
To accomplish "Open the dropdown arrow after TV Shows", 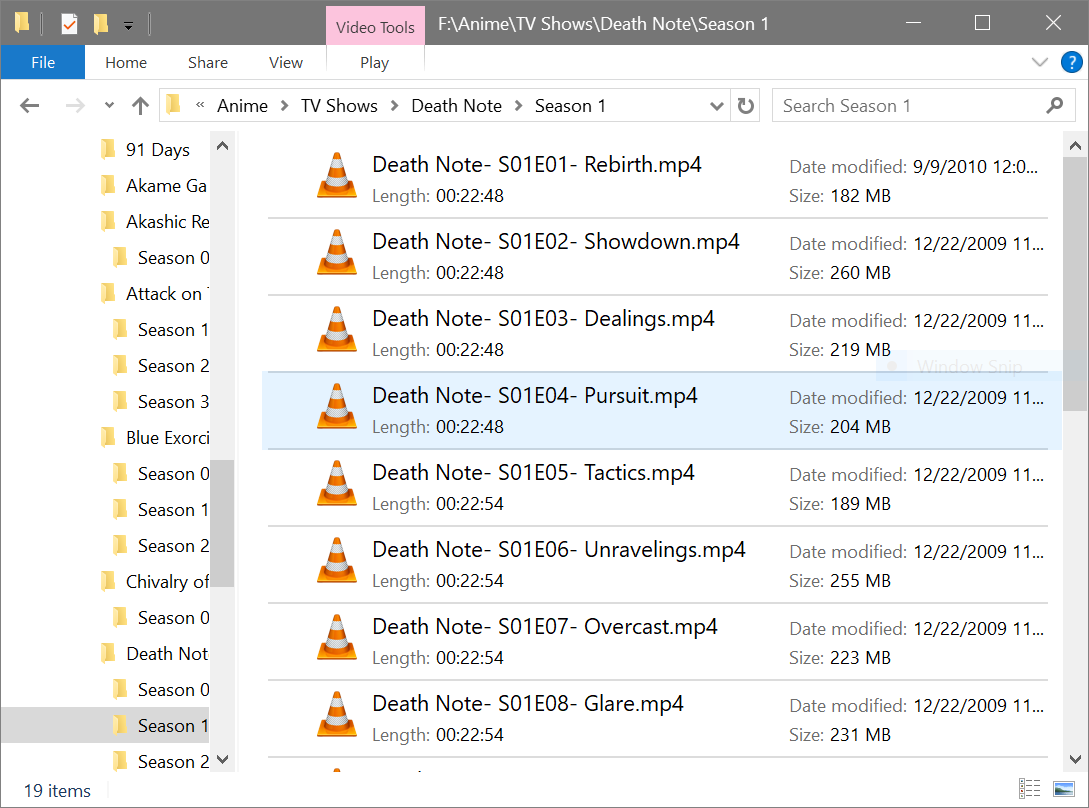I will pyautogui.click(x=394, y=106).
